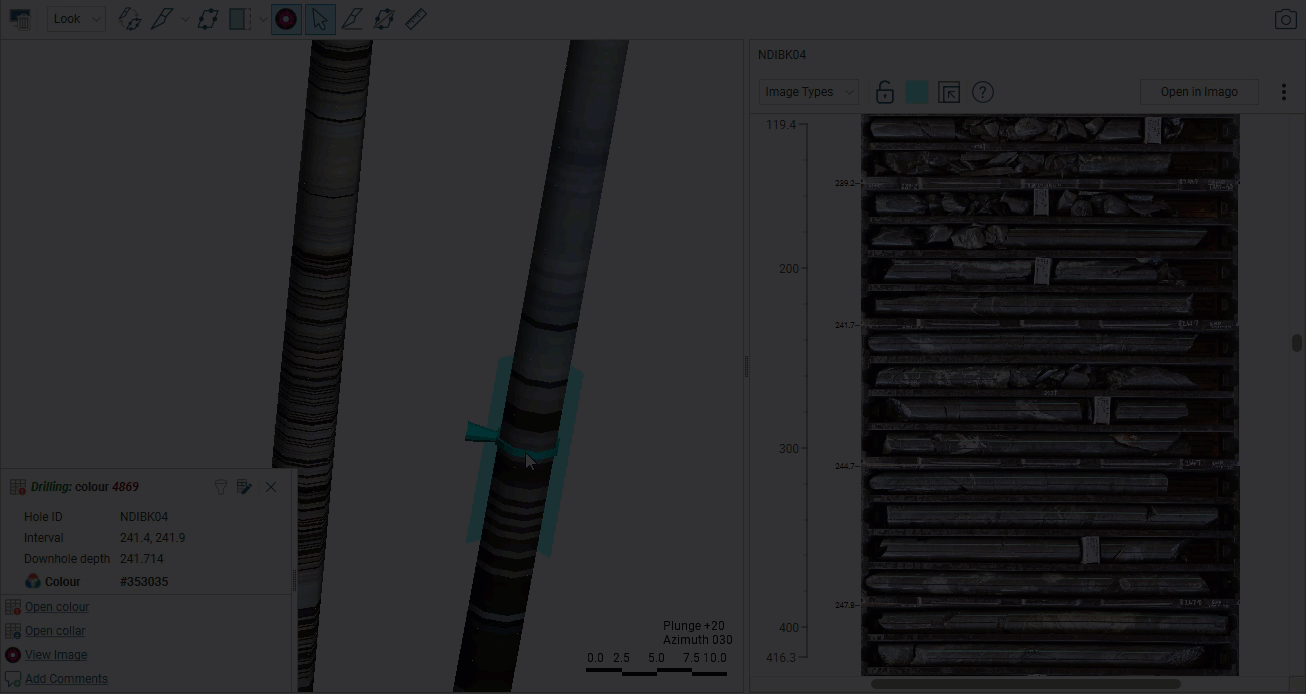Click the NDIBK04 title in image panel
The image size is (1306, 694).
tap(782, 55)
